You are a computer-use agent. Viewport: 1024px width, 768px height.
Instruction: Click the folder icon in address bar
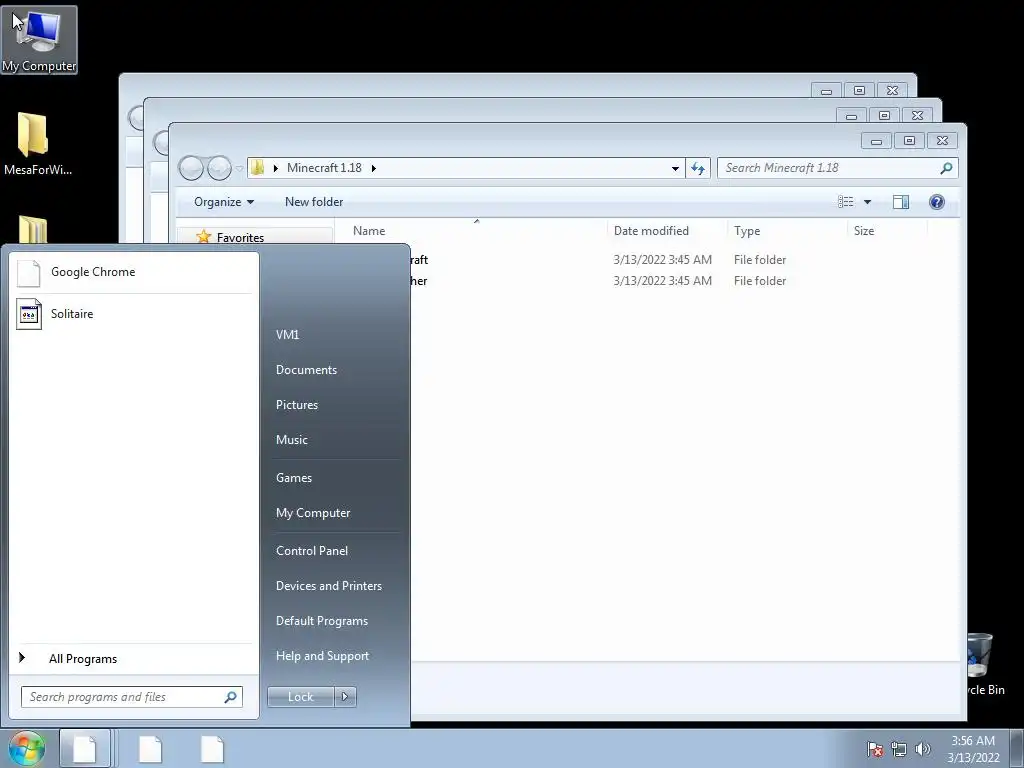(258, 168)
